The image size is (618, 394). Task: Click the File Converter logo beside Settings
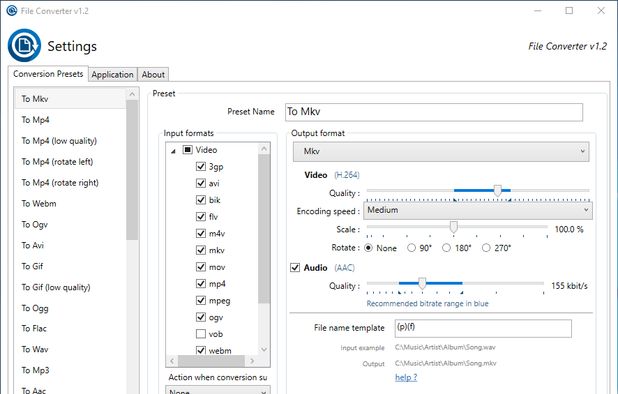[x=24, y=45]
